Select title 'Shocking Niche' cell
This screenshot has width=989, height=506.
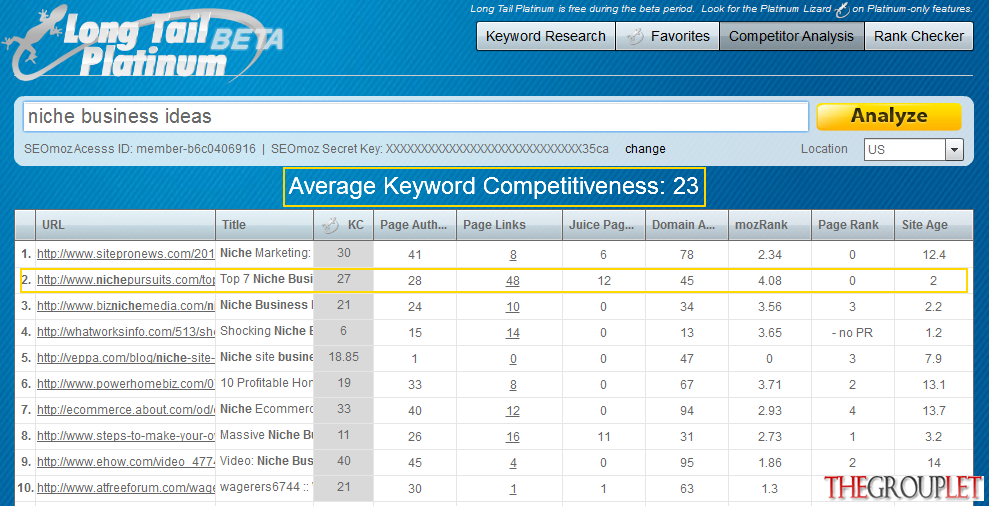tap(266, 331)
